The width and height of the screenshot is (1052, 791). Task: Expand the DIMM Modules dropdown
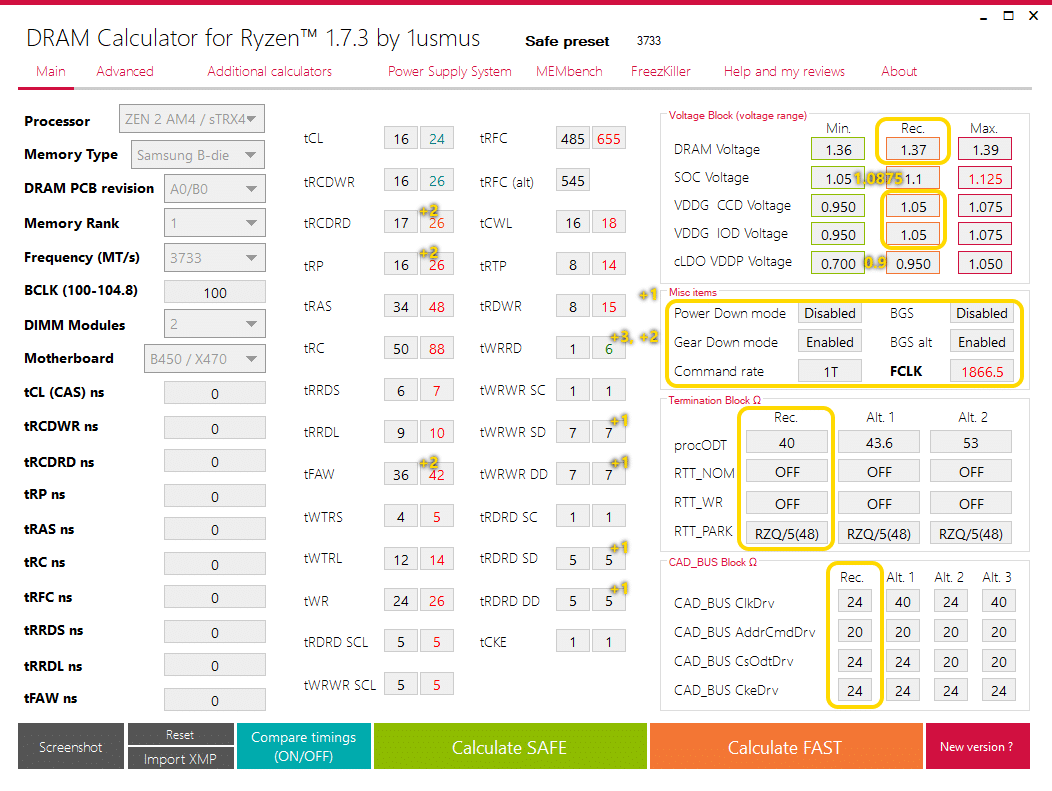click(x=214, y=324)
